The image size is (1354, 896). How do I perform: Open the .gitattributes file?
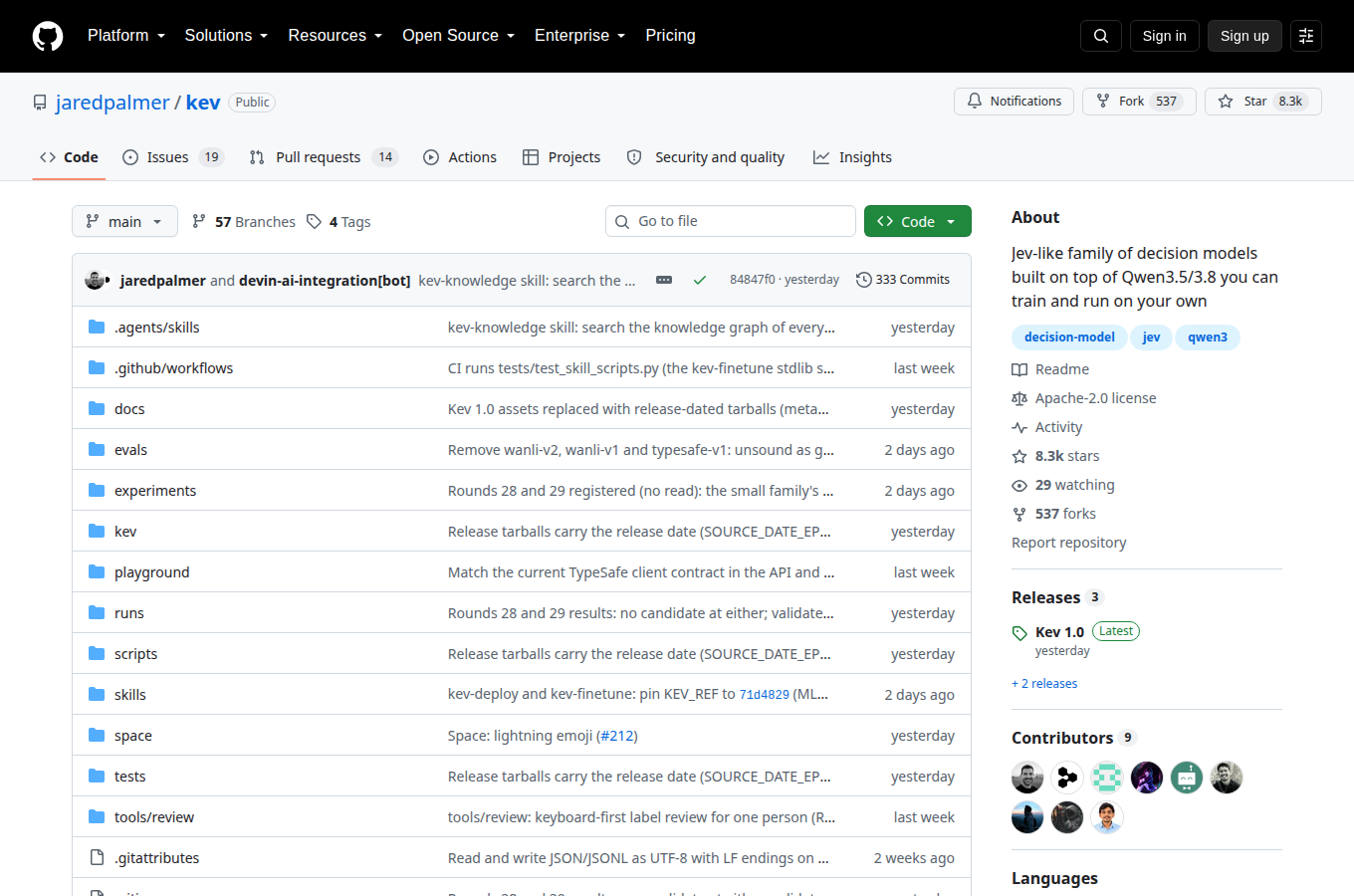coord(156,858)
